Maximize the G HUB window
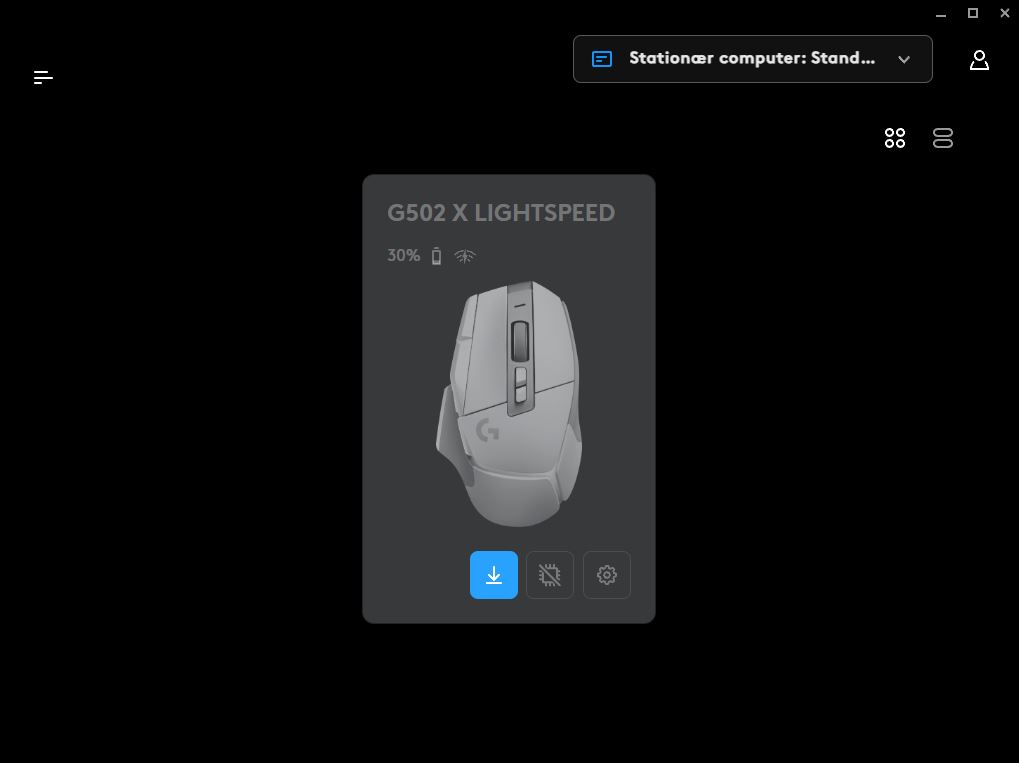The width and height of the screenshot is (1019, 763). [973, 13]
